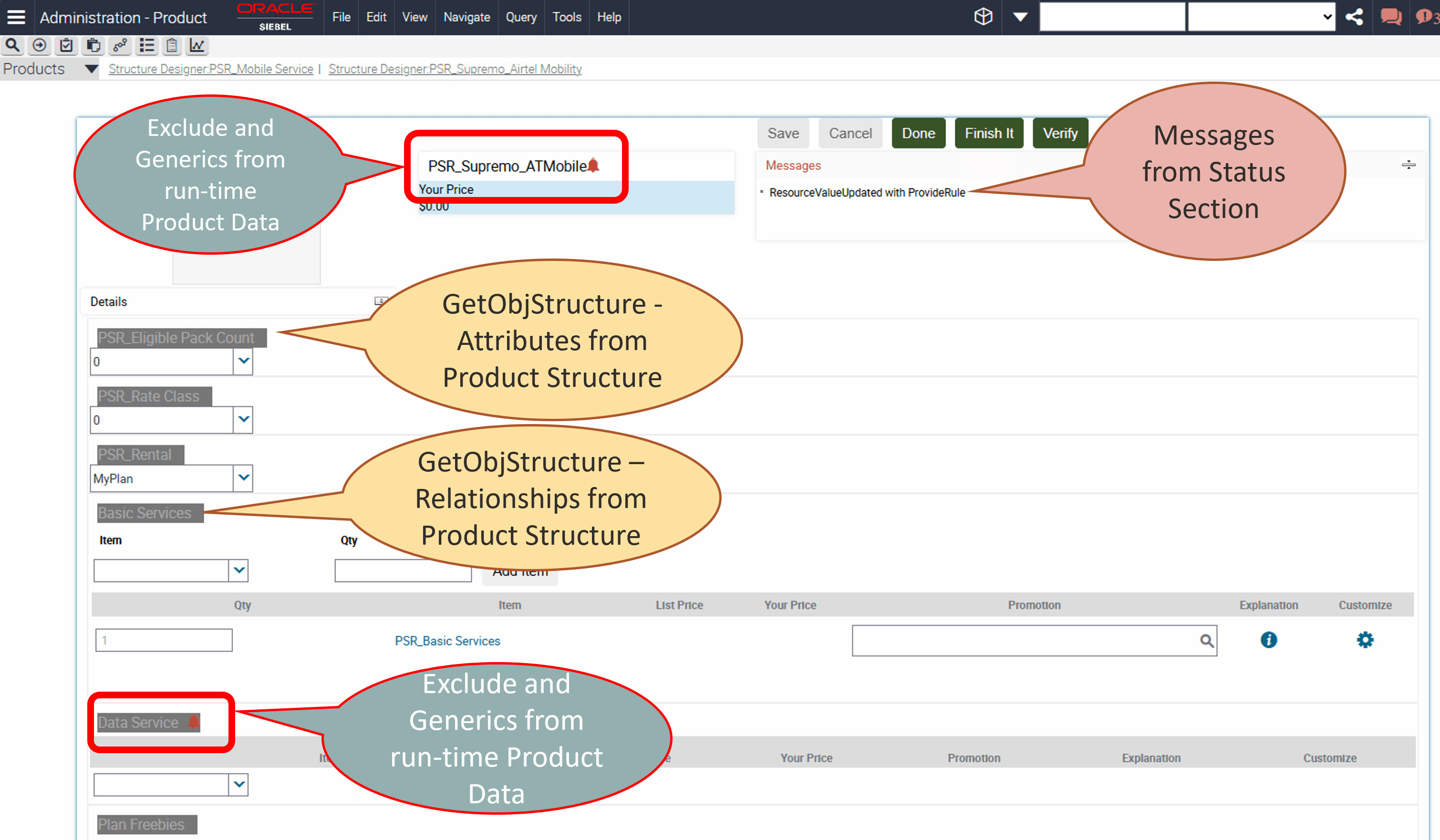Screen dimensions: 1440x840
Task: Open the Basic Services Item dropdown
Action: [239, 570]
